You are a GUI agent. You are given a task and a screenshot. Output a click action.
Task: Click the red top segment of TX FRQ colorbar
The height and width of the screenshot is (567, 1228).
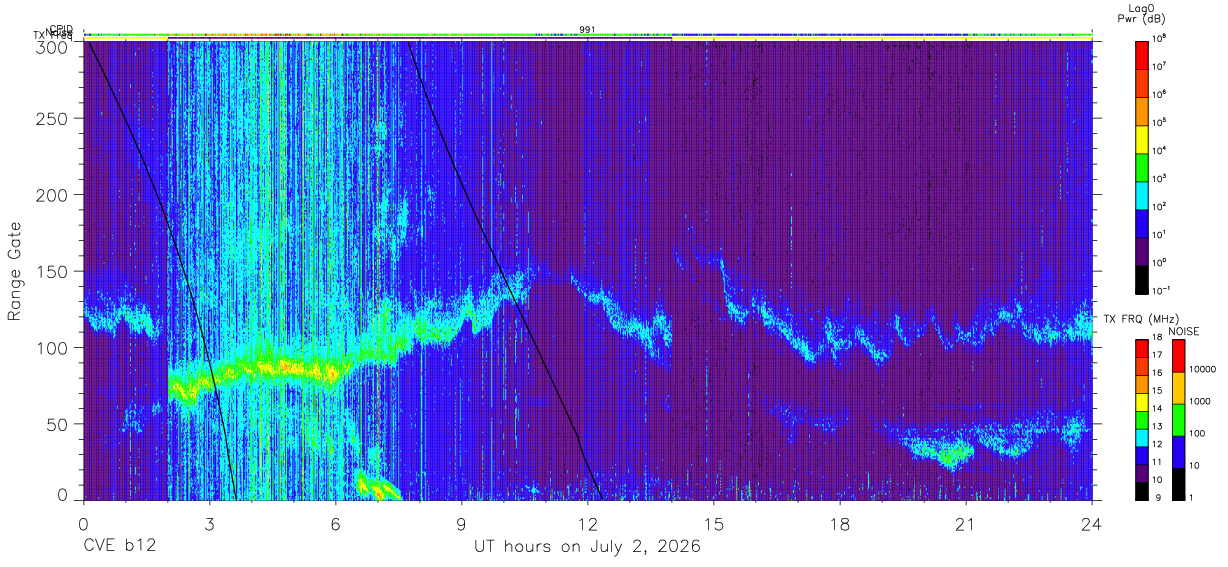pos(1142,349)
